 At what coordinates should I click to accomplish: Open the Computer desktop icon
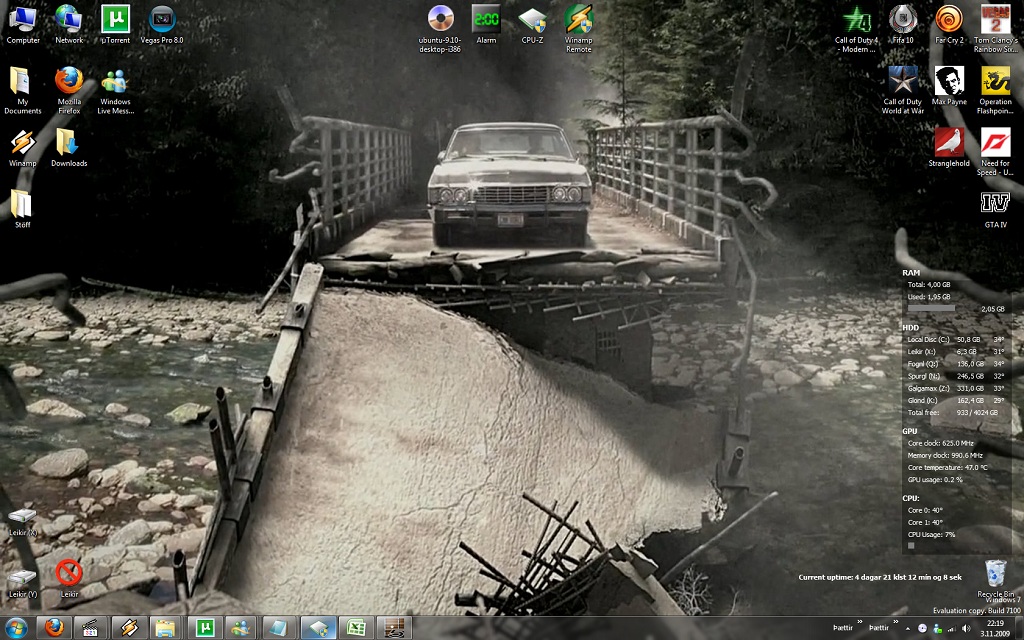click(23, 25)
